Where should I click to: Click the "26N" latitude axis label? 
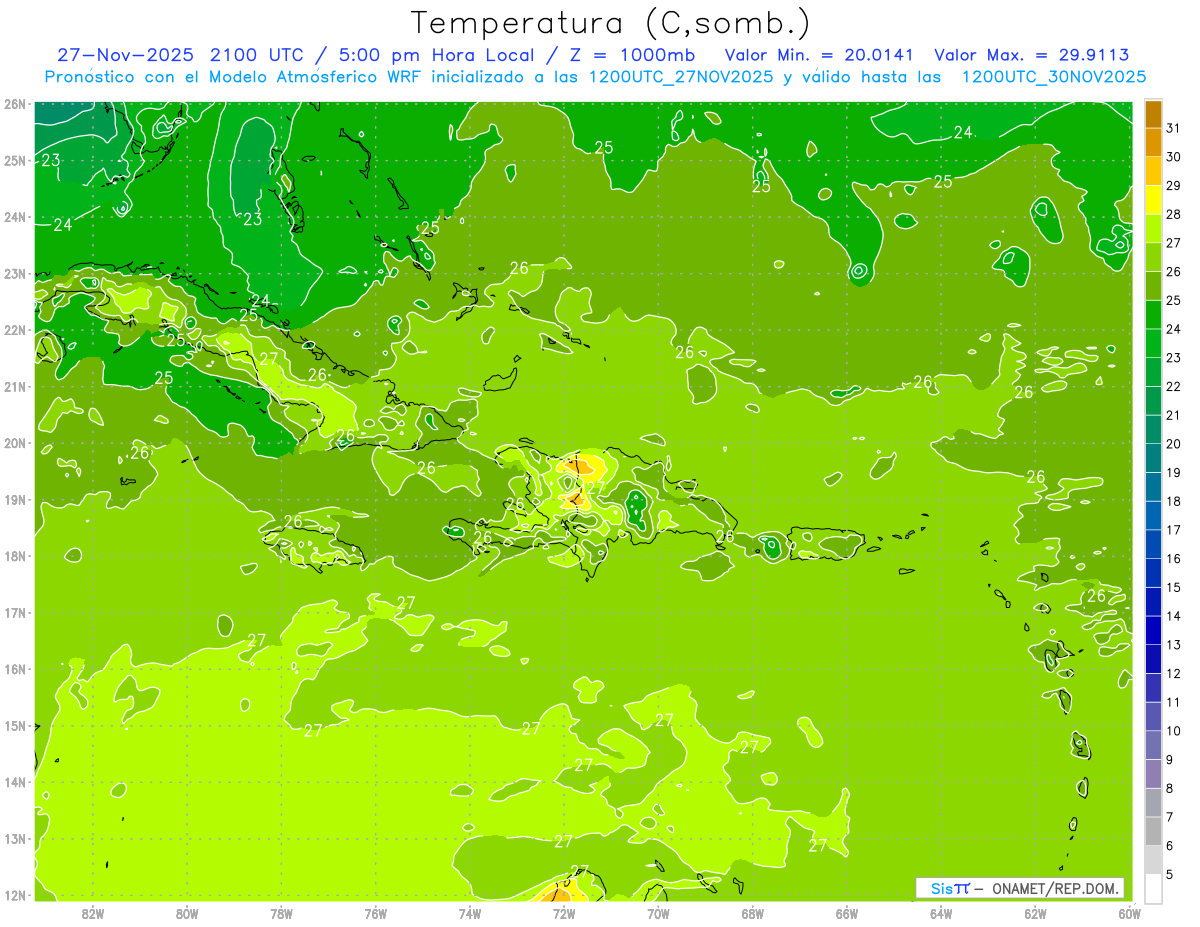[15, 104]
